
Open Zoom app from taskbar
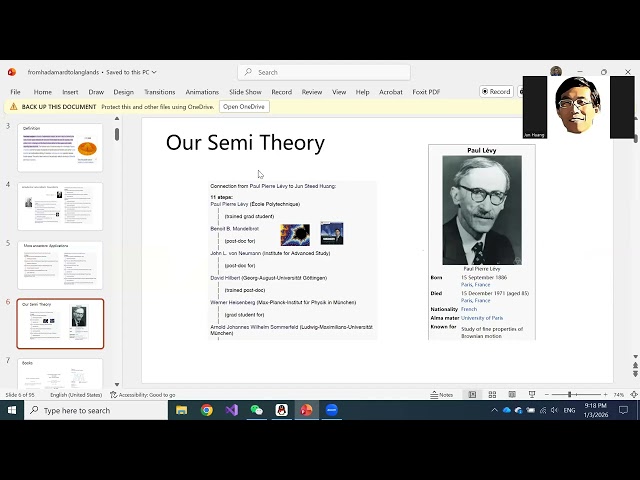point(331,410)
